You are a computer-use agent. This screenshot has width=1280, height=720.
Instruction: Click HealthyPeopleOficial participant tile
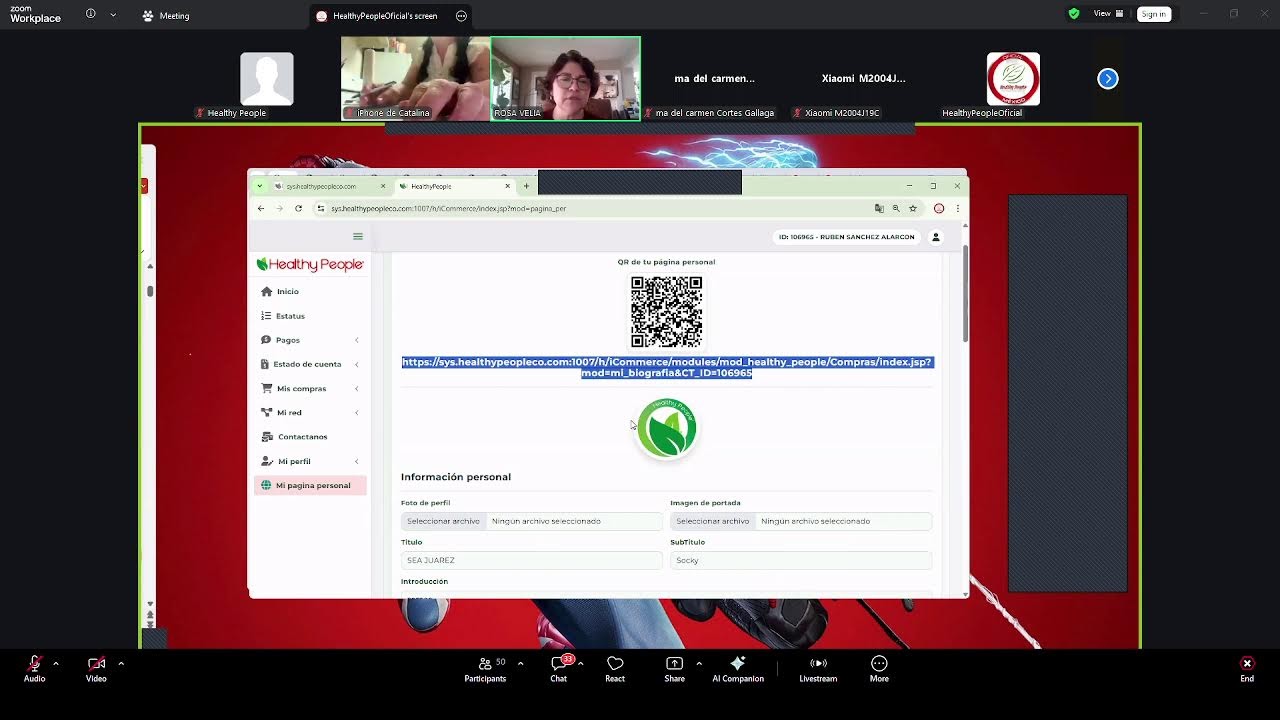point(1013,79)
